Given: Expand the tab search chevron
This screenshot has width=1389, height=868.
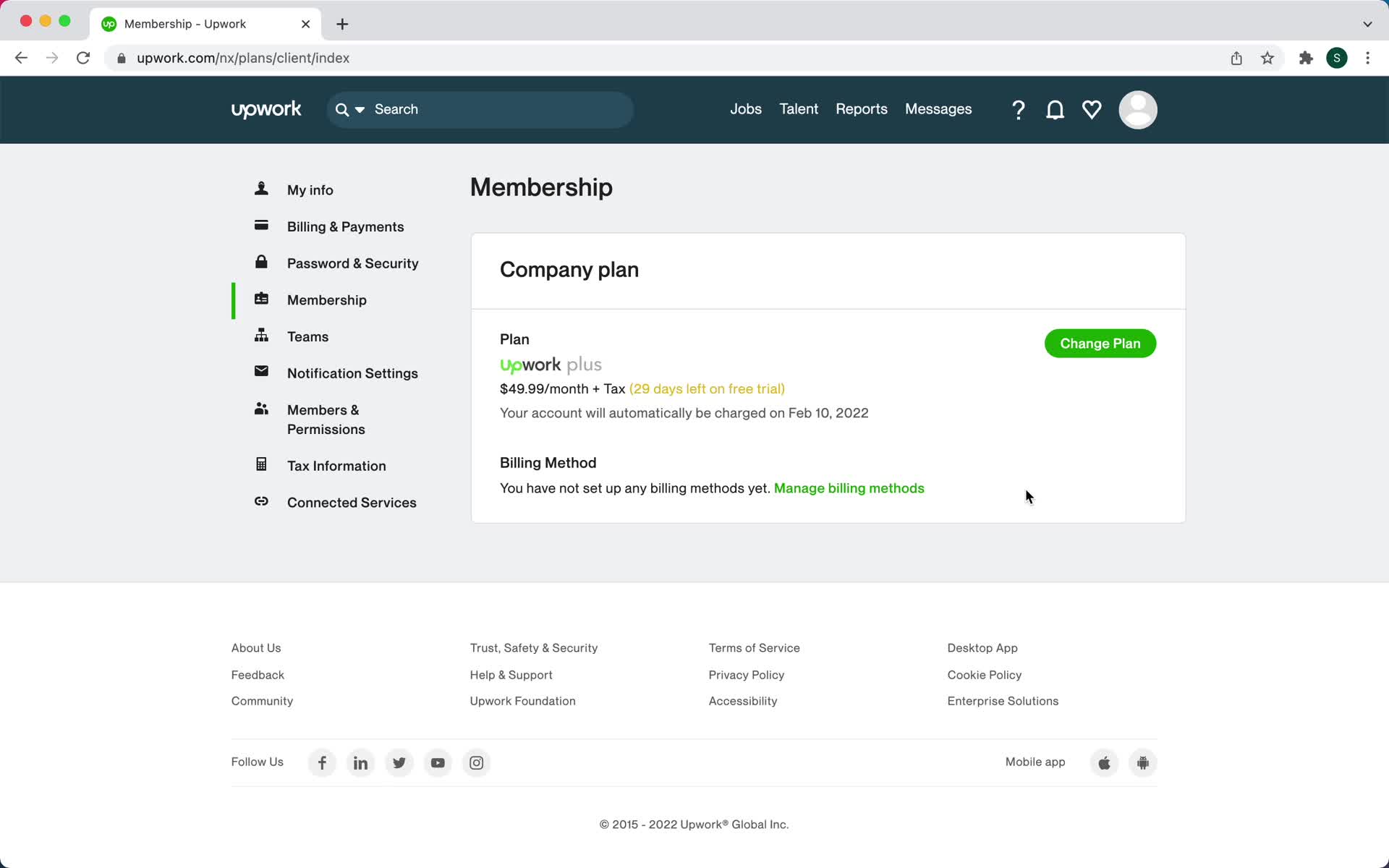Looking at the screenshot, I should click(x=1367, y=24).
